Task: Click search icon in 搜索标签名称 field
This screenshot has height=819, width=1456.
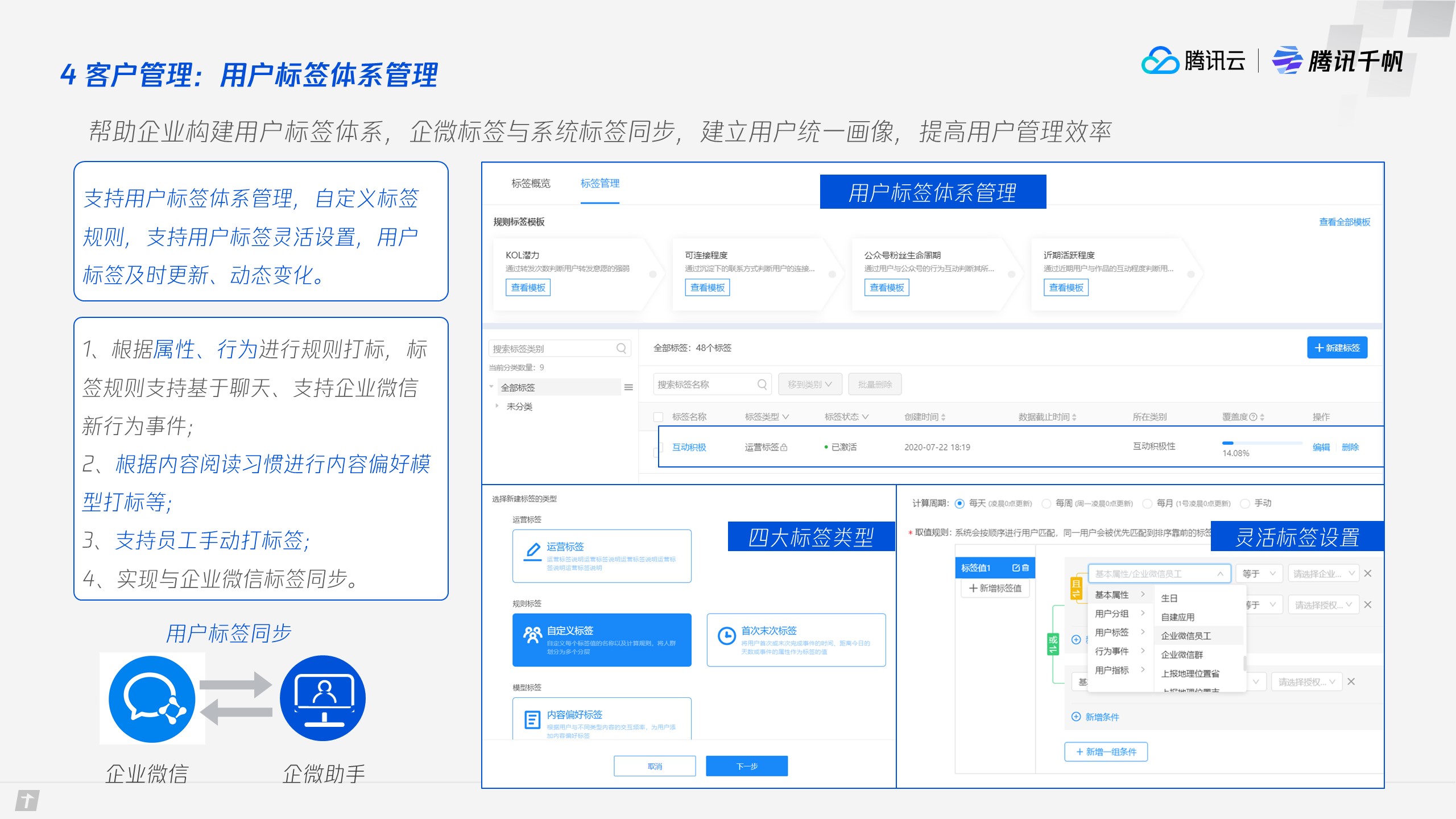Action: (762, 384)
